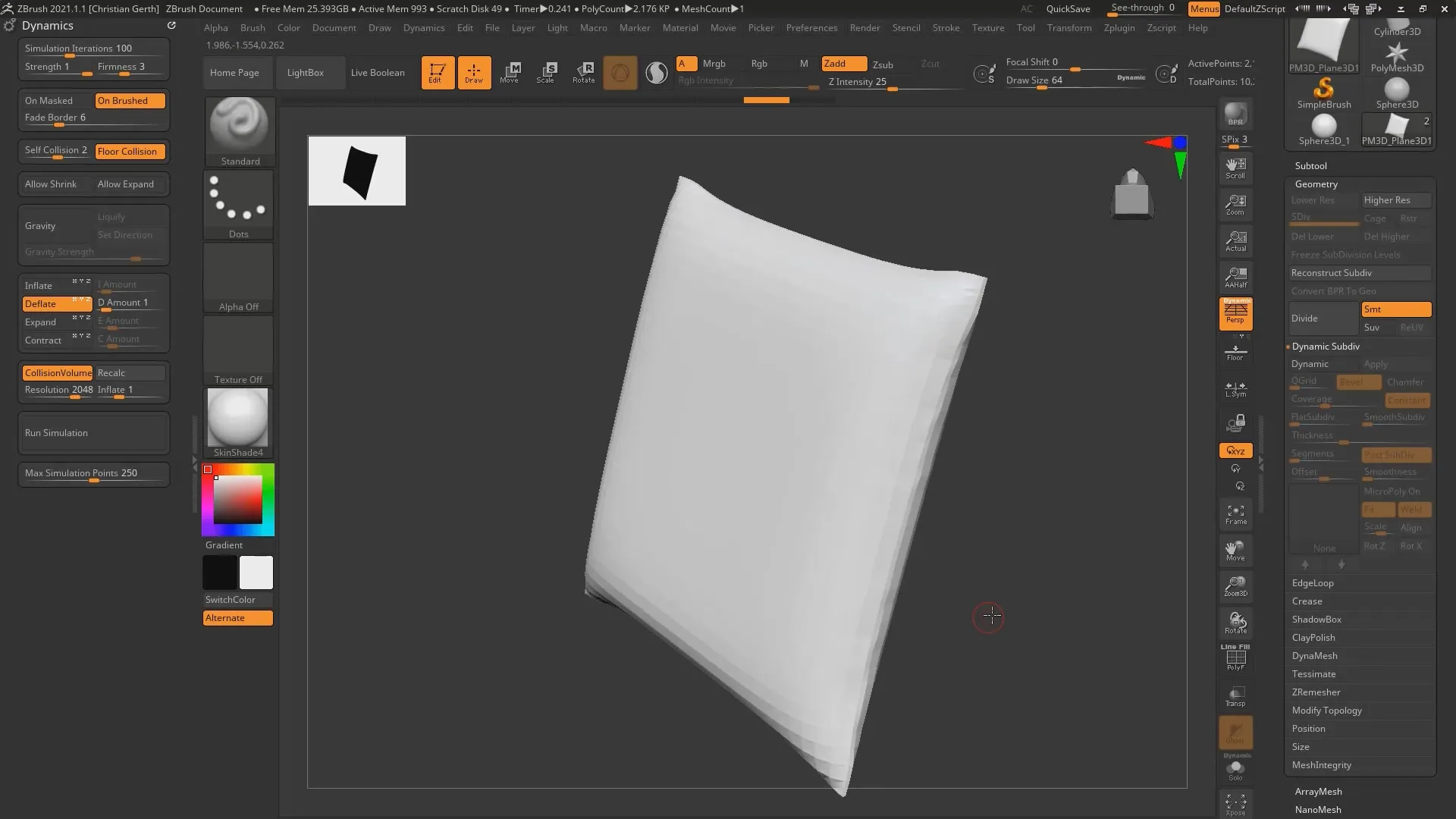Click the Xpose icon
Screen dimensions: 1456x819
(1235, 805)
